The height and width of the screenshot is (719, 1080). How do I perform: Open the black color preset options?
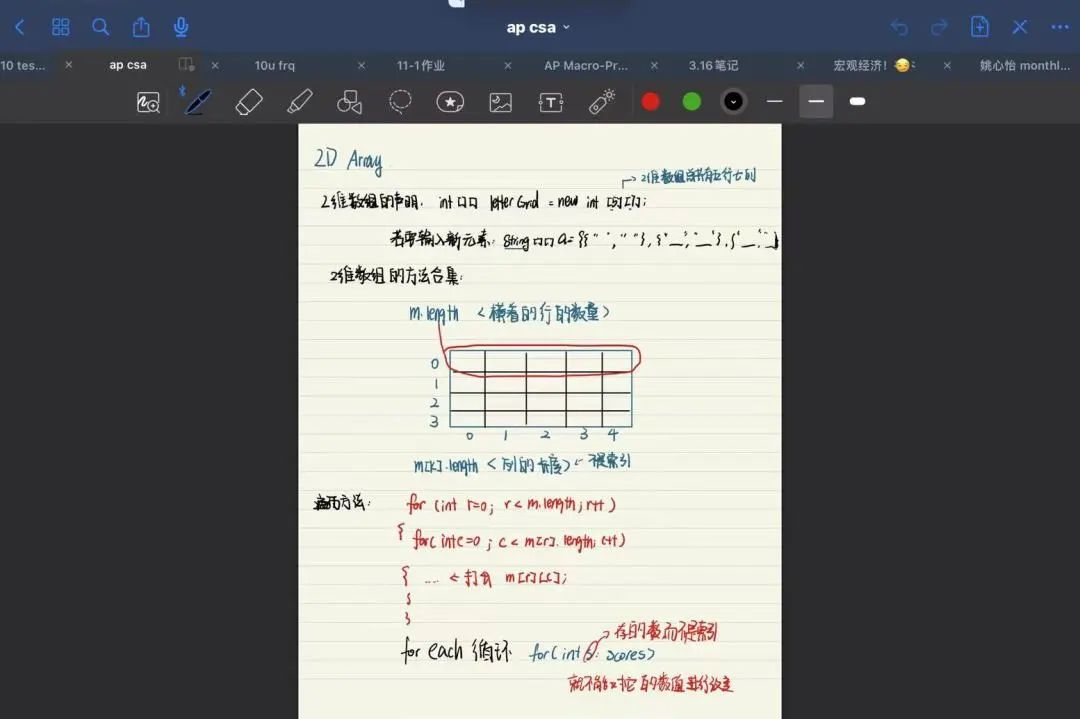point(734,102)
